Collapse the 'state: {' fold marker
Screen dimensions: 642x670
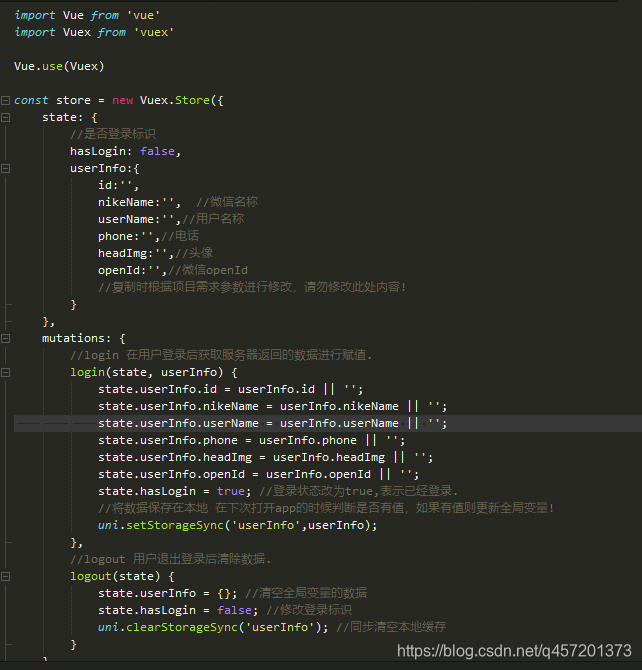pyautogui.click(x=6, y=118)
